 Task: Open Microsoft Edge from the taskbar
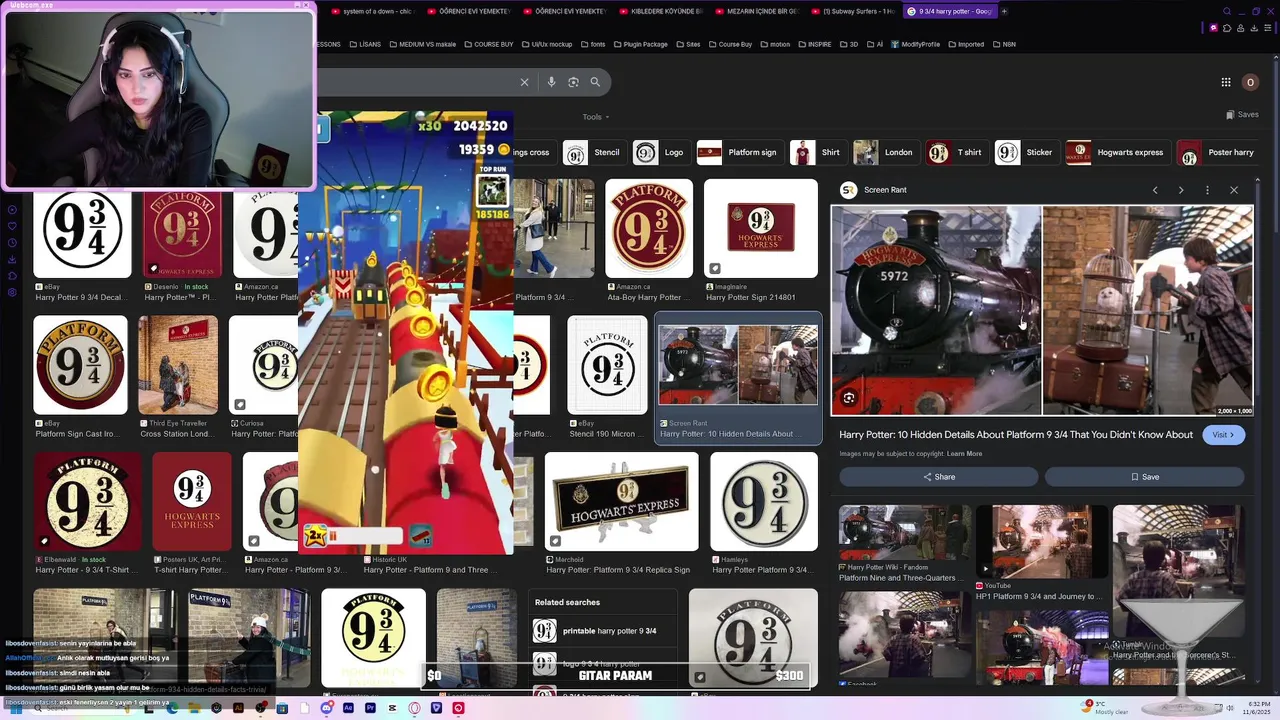172,708
